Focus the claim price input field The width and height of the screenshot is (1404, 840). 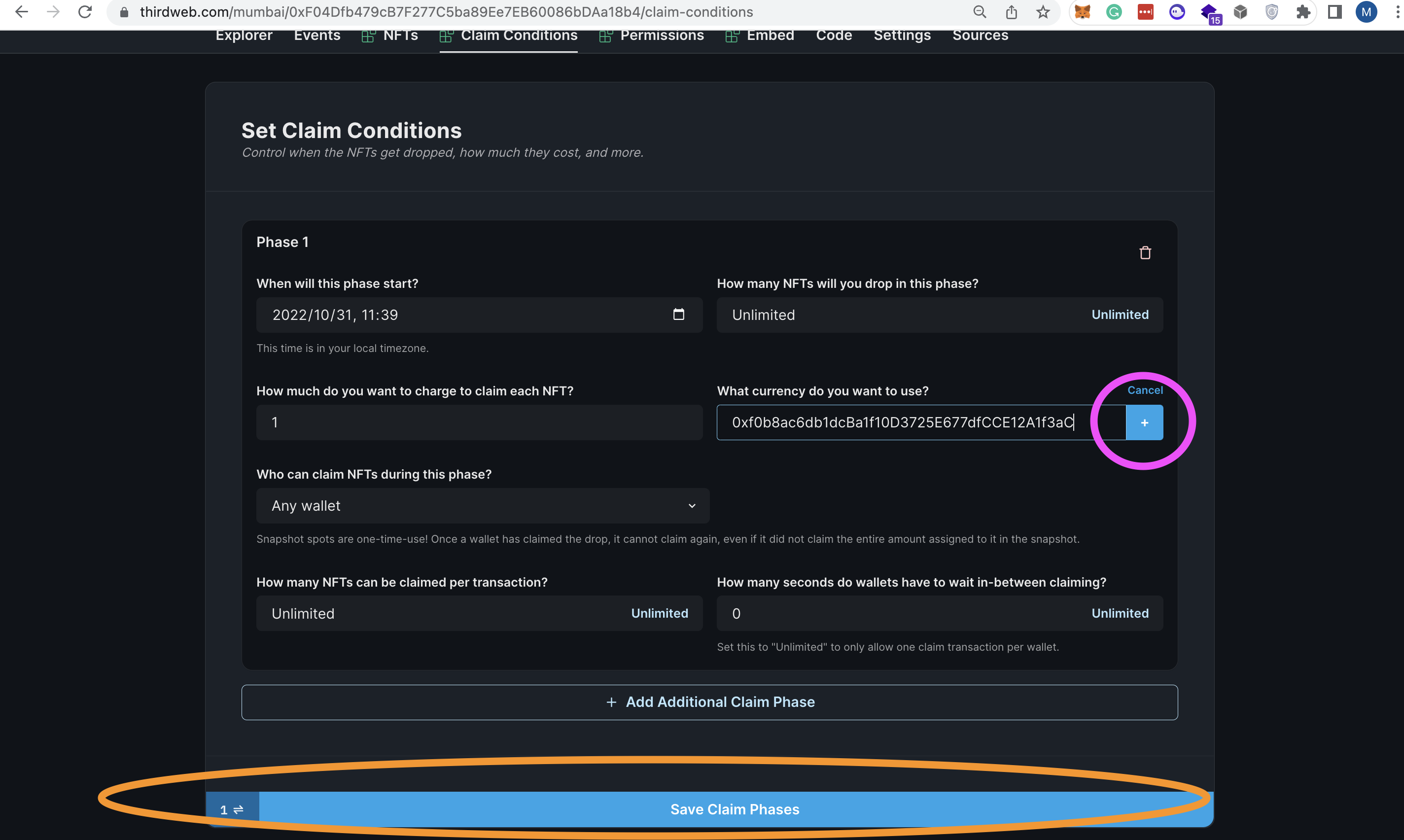(x=479, y=422)
